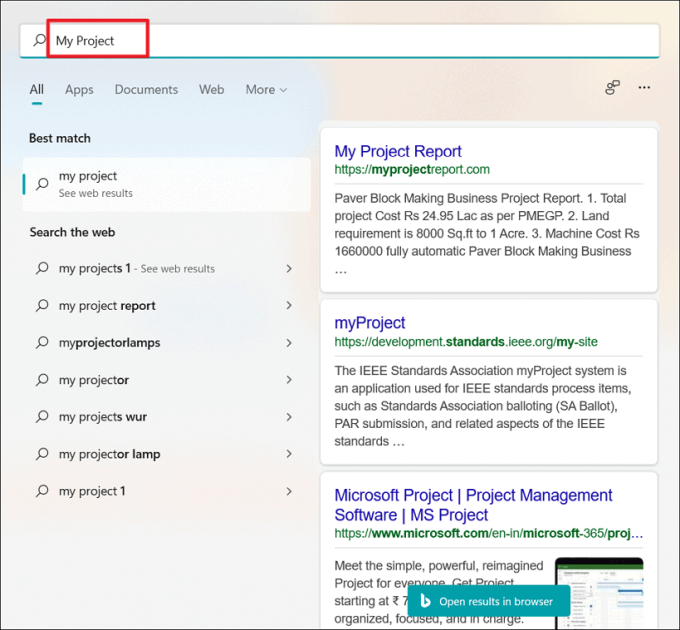This screenshot has height=630, width=680.
Task: Click search icon next to 'my project 1'
Action: pyautogui.click(x=42, y=491)
